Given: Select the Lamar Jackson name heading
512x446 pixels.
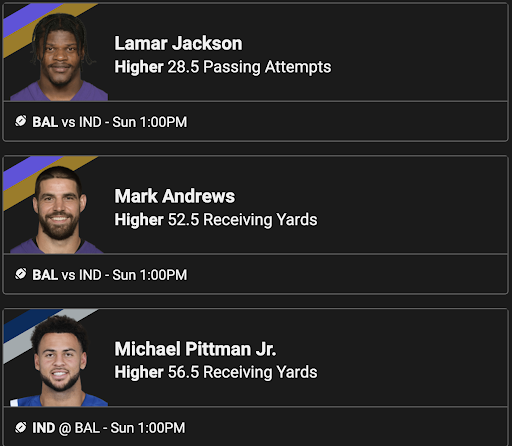Looking at the screenshot, I should tap(178, 43).
